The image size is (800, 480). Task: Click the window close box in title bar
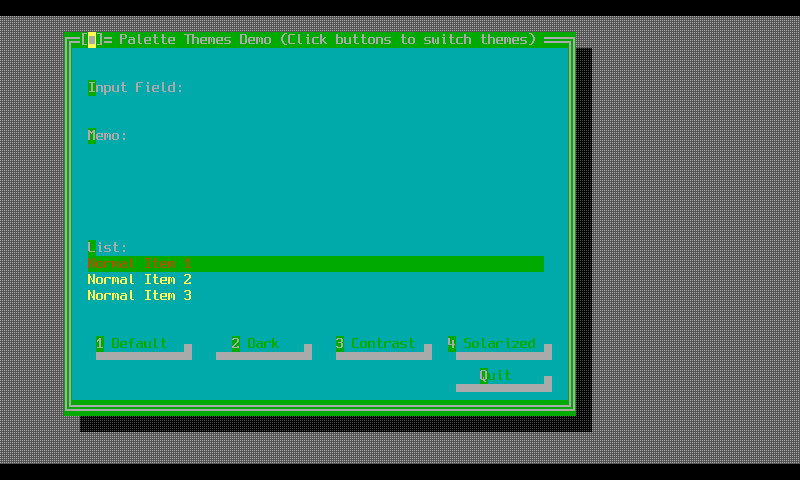92,39
